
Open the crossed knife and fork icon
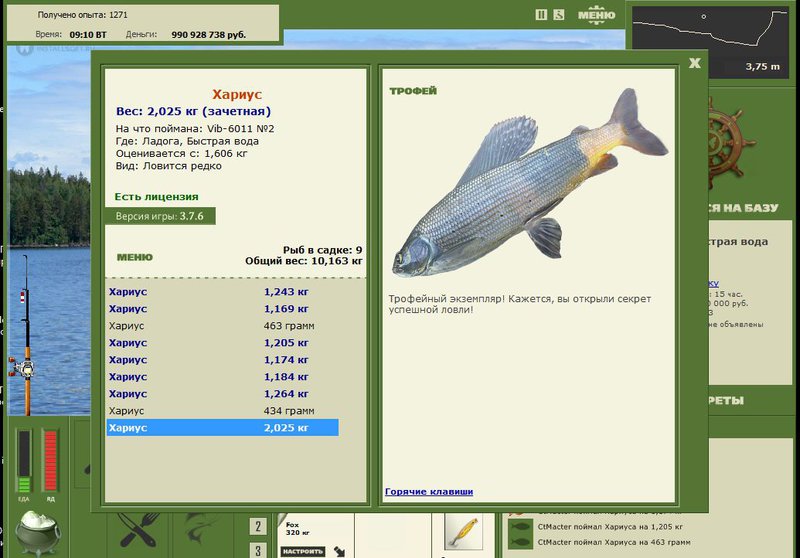[x=137, y=530]
